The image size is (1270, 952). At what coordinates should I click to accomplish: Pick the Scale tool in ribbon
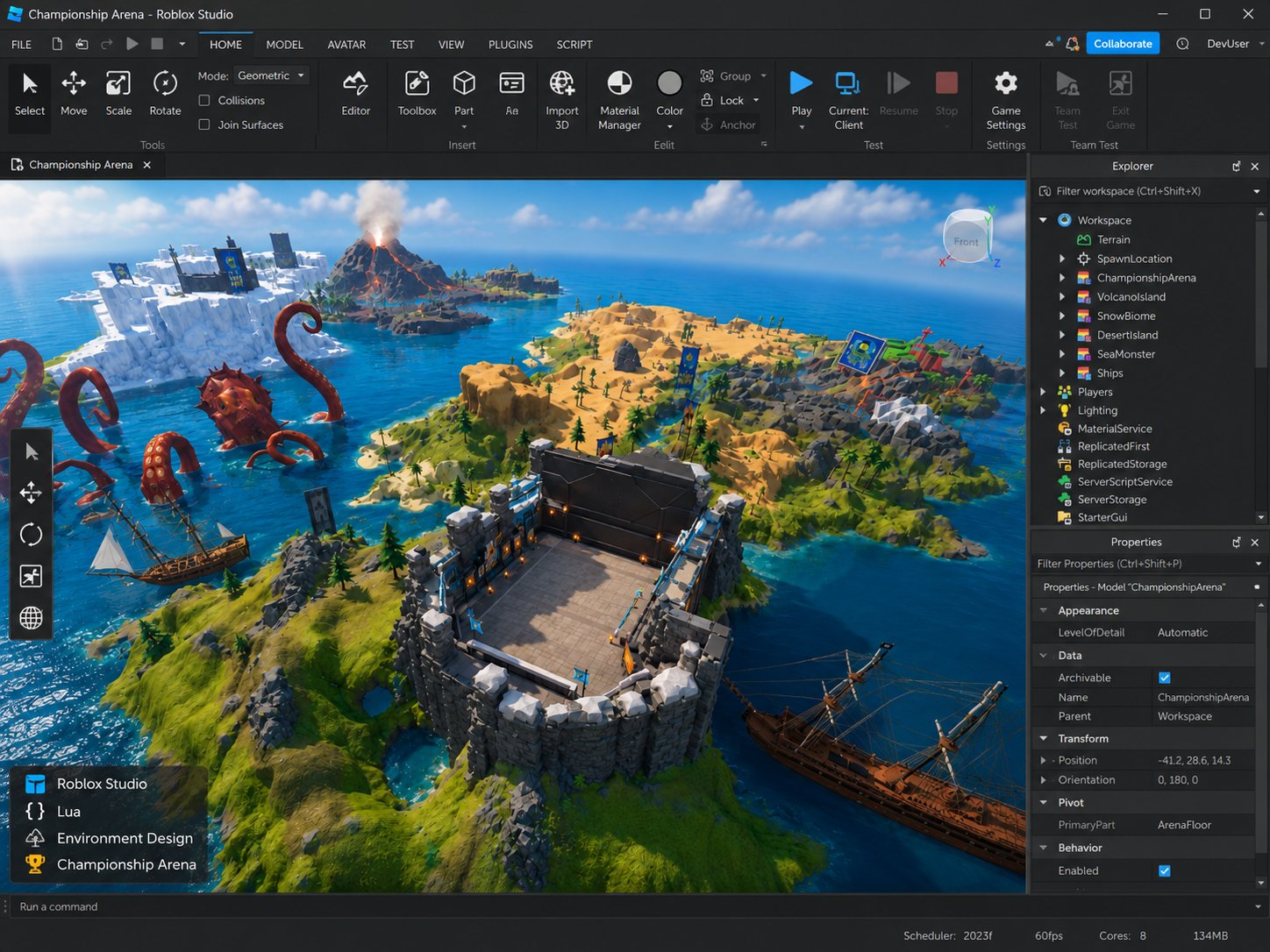coord(118,95)
